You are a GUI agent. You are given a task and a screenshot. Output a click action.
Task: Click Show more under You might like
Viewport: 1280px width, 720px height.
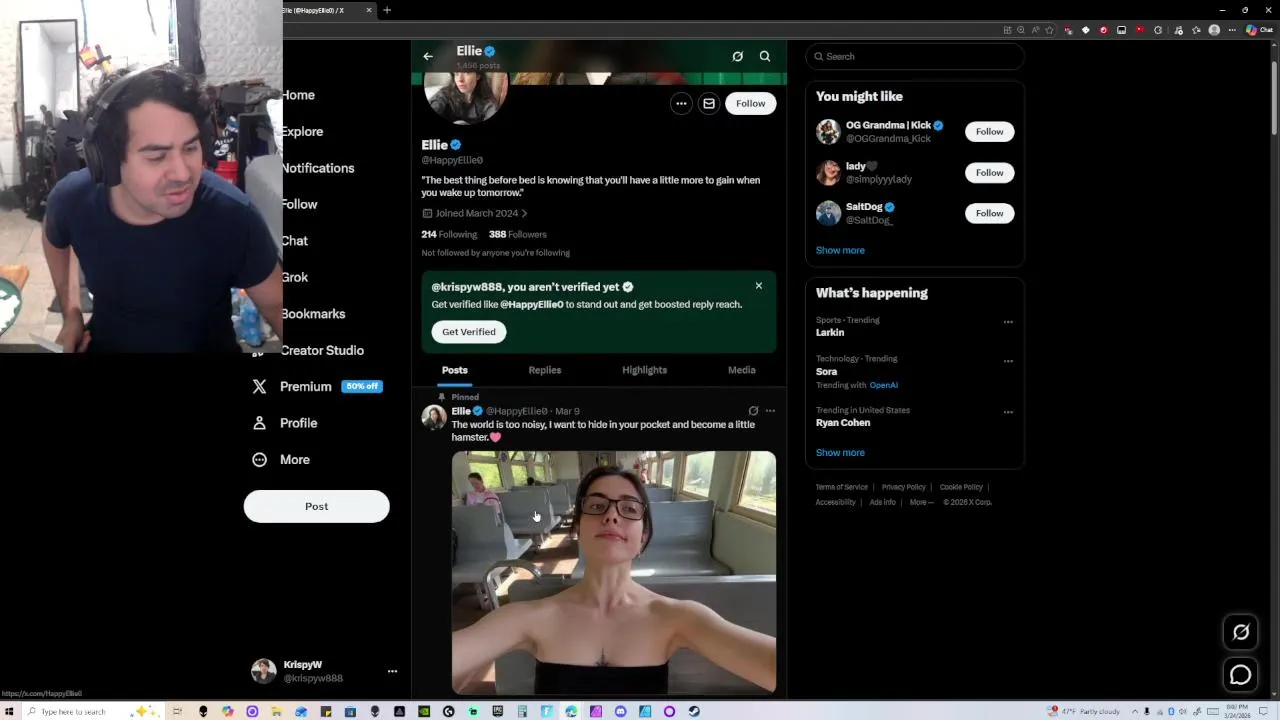point(840,250)
